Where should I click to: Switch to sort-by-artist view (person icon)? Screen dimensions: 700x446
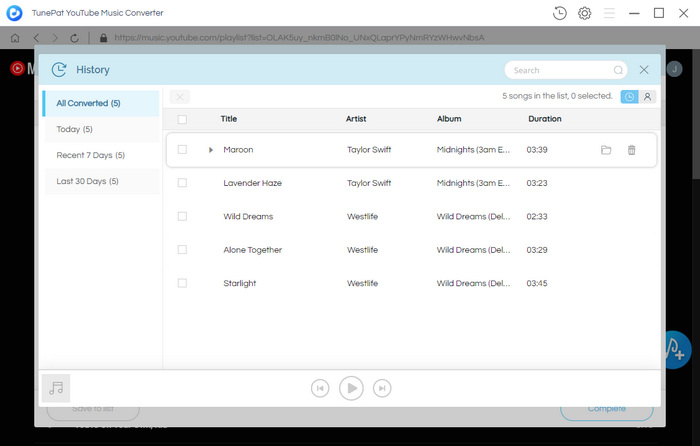(x=647, y=96)
